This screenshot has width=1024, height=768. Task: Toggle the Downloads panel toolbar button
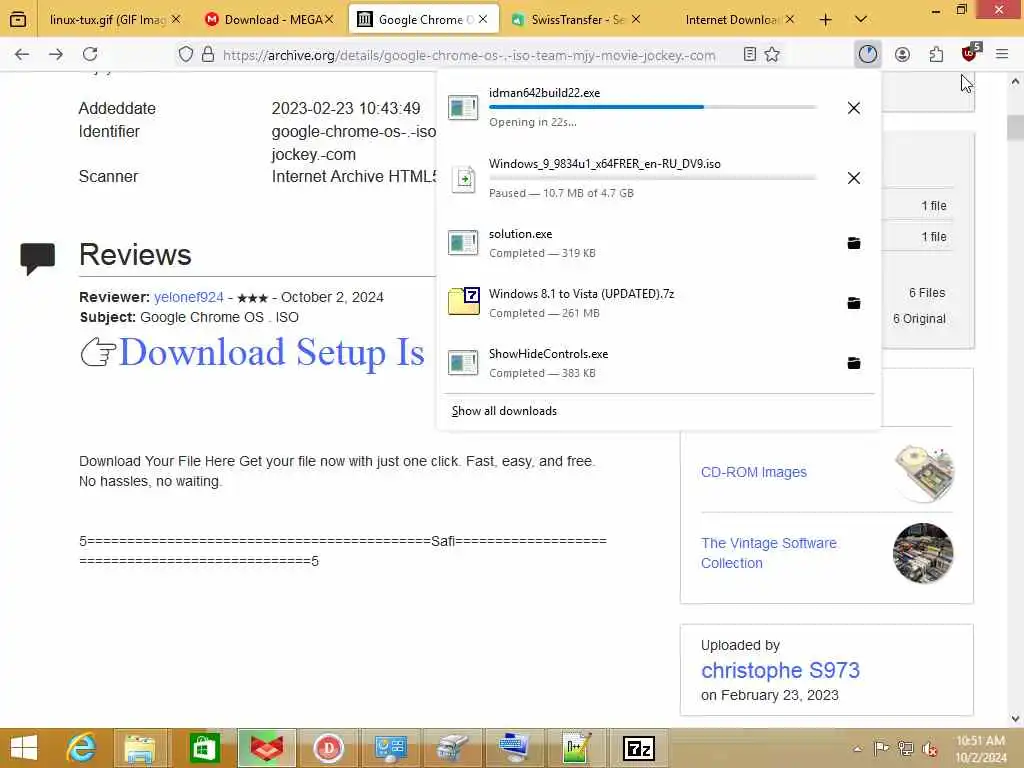867,54
